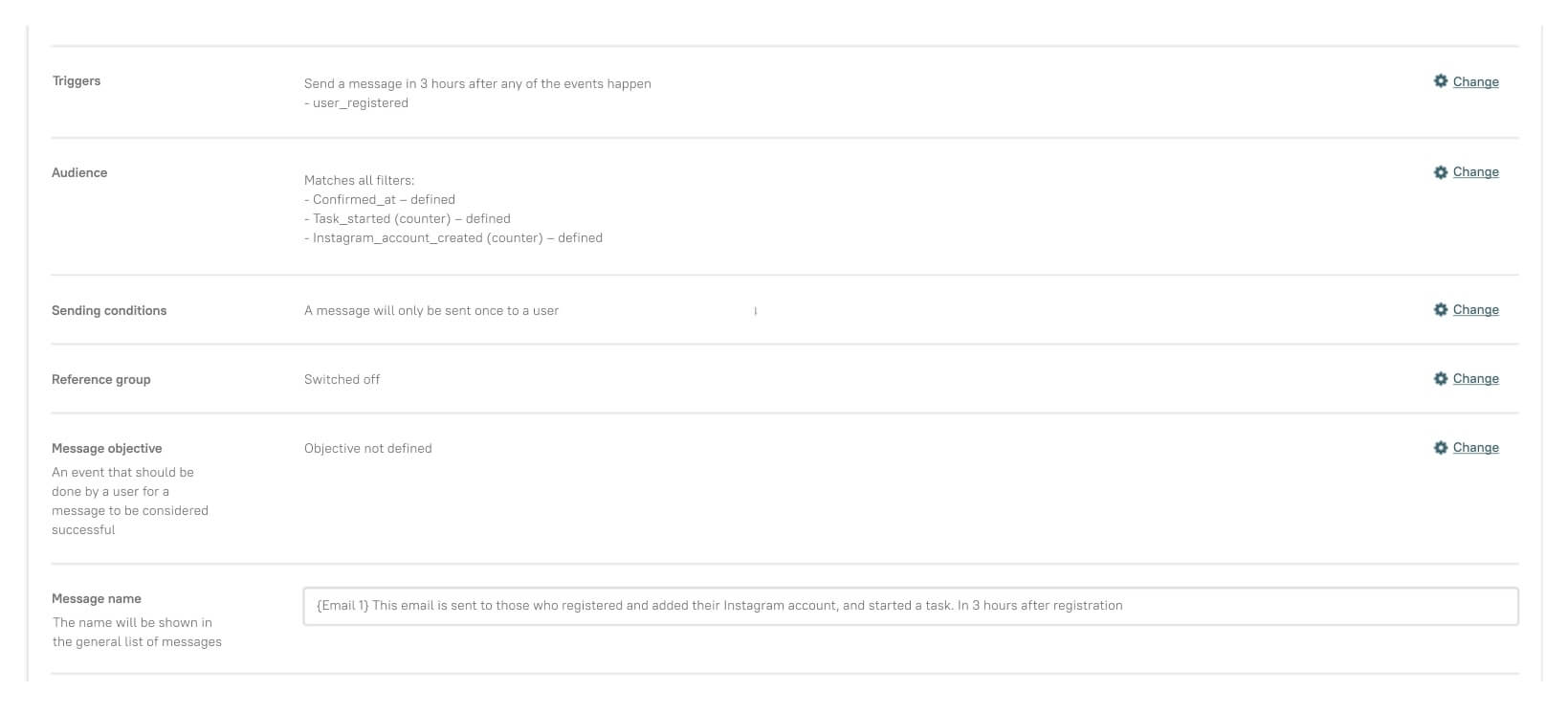
Task: Click the Message objective gear icon
Action: coord(1441,448)
